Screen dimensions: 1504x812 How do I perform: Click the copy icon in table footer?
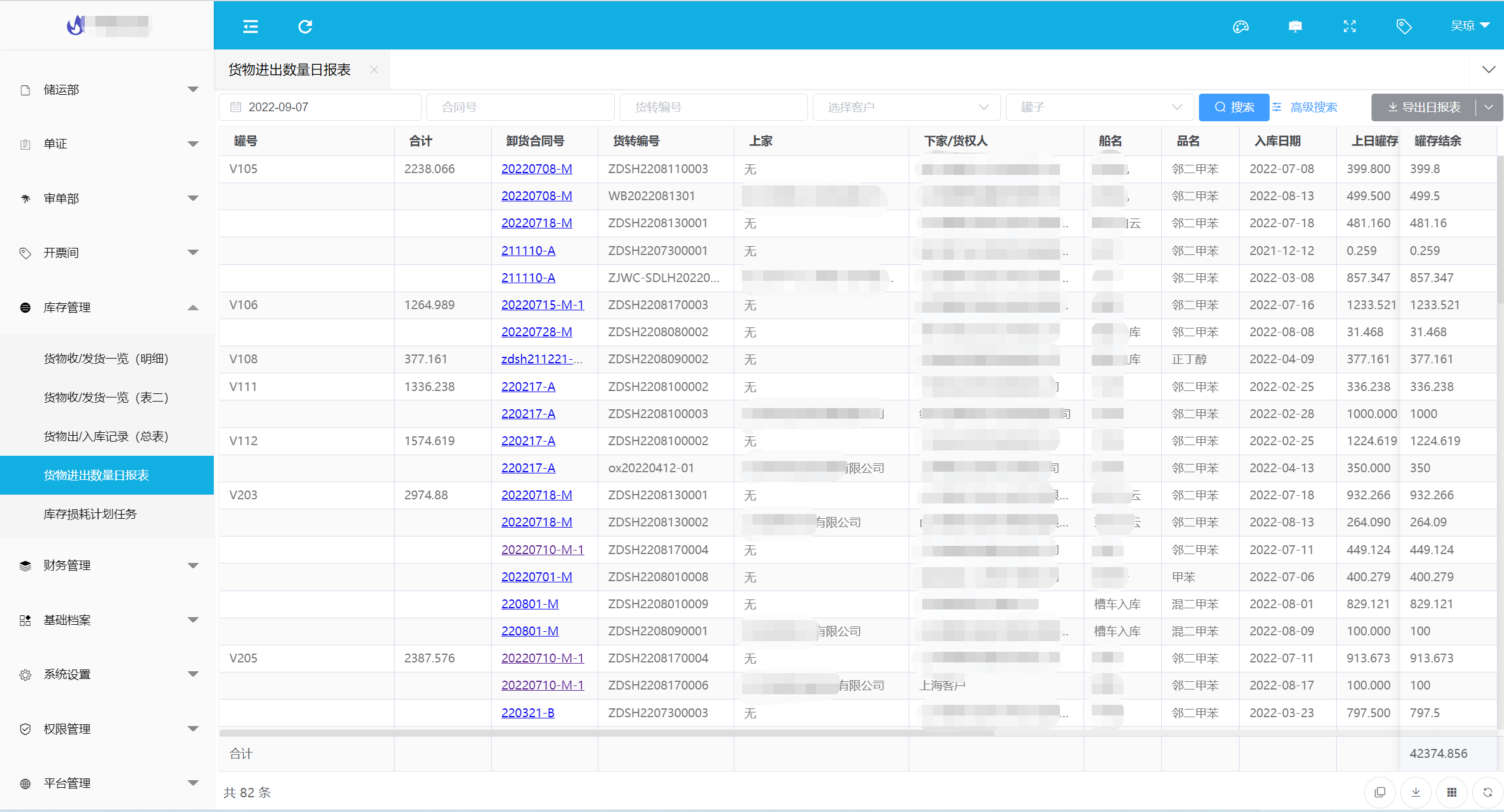1380,792
